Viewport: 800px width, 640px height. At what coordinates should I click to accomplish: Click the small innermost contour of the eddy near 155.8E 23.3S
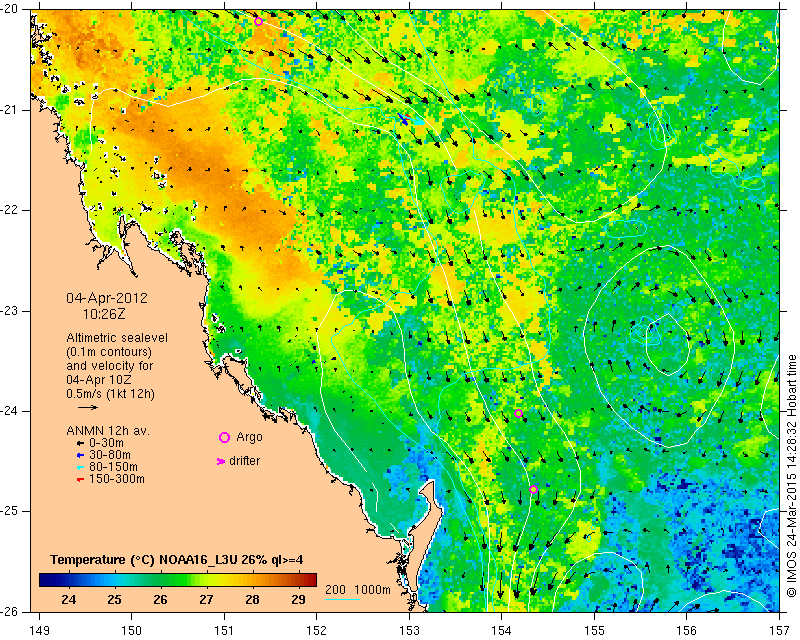(668, 344)
